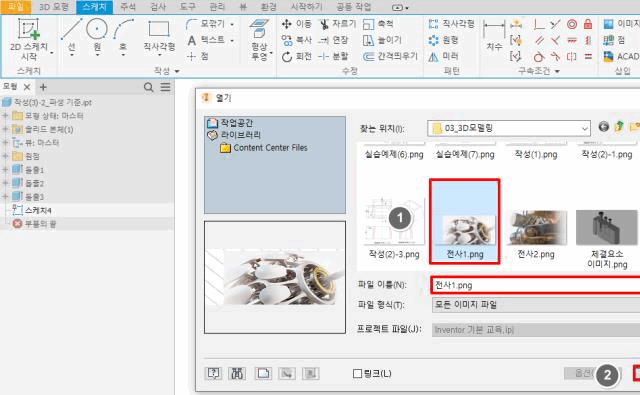Select the 간격띄우기 offset tool
This screenshot has height=395, width=640.
tap(391, 56)
